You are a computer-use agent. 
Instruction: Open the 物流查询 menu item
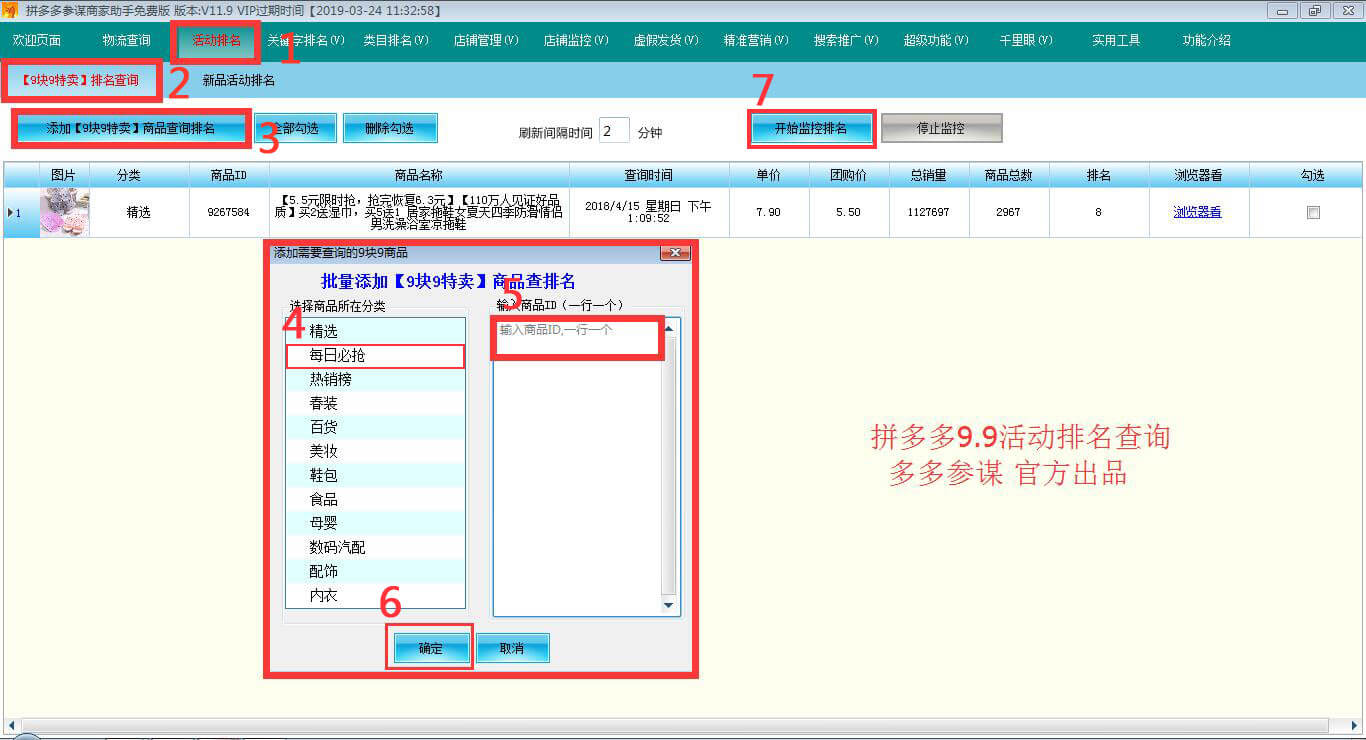[x=127, y=41]
